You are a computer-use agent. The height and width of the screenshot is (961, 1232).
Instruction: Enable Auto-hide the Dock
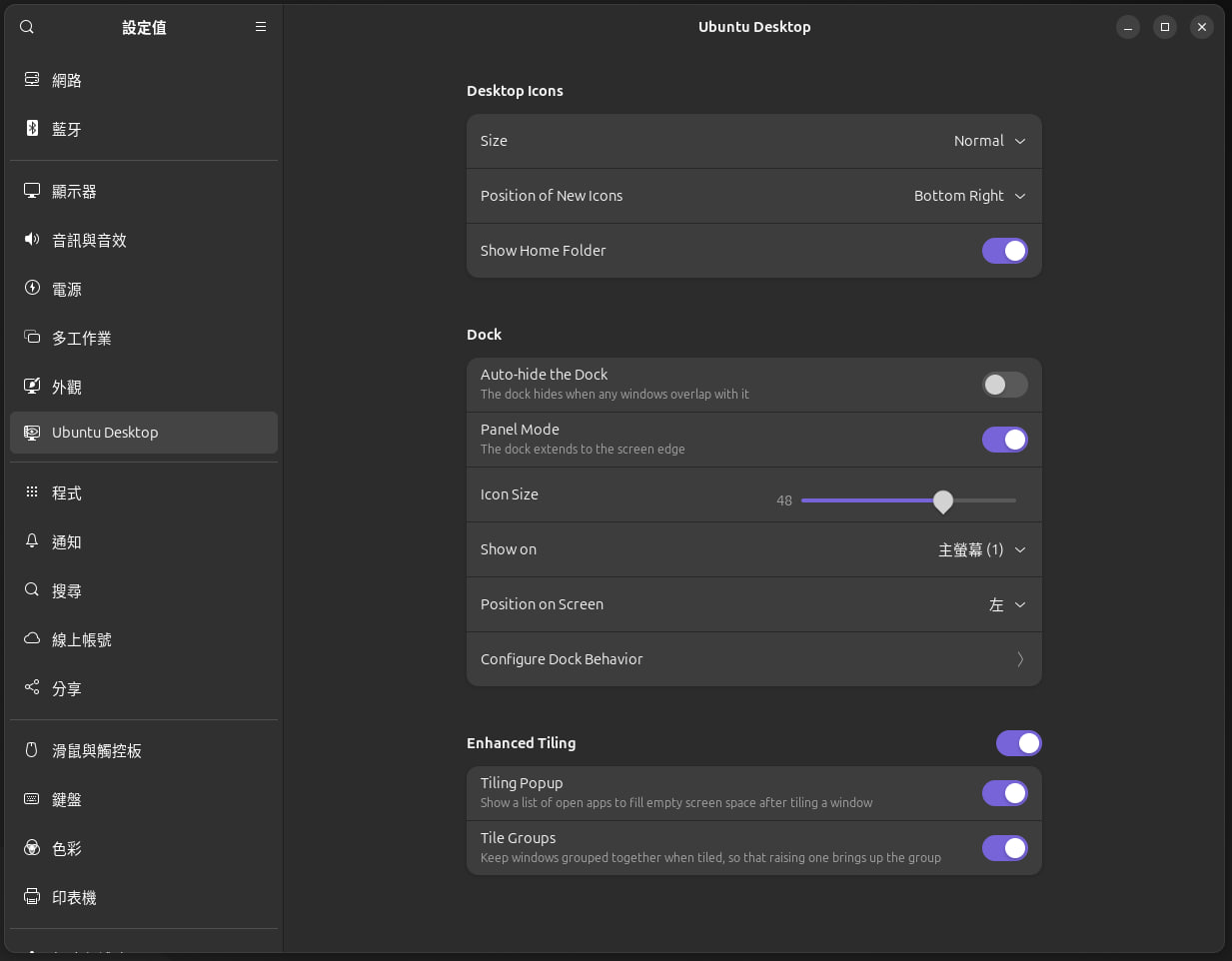point(1004,385)
